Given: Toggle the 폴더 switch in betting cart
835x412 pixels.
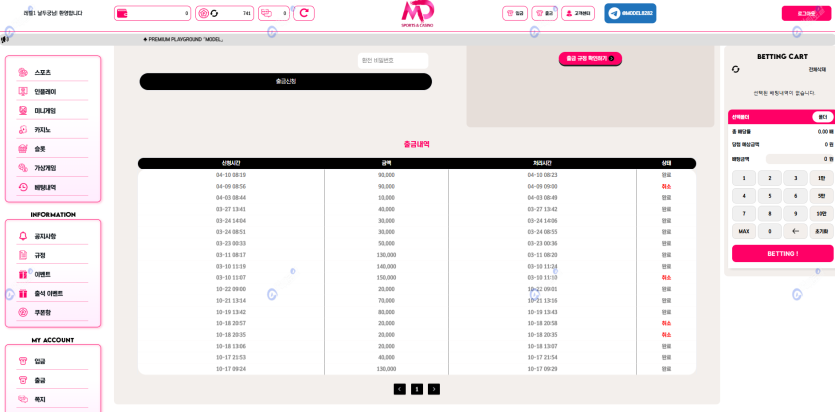Looking at the screenshot, I should click(822, 117).
